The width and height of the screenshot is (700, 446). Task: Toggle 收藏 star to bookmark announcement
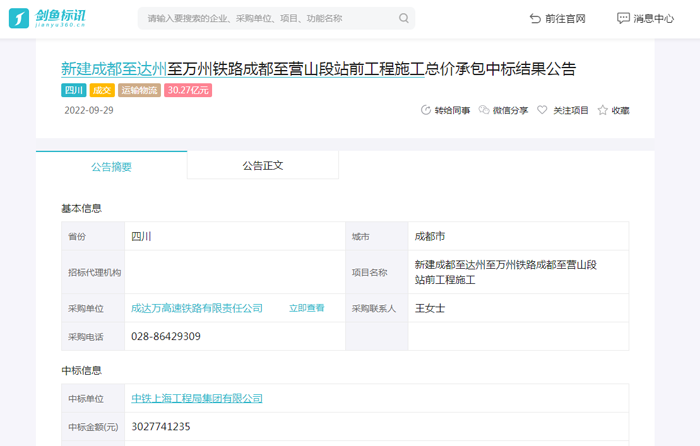click(x=602, y=110)
